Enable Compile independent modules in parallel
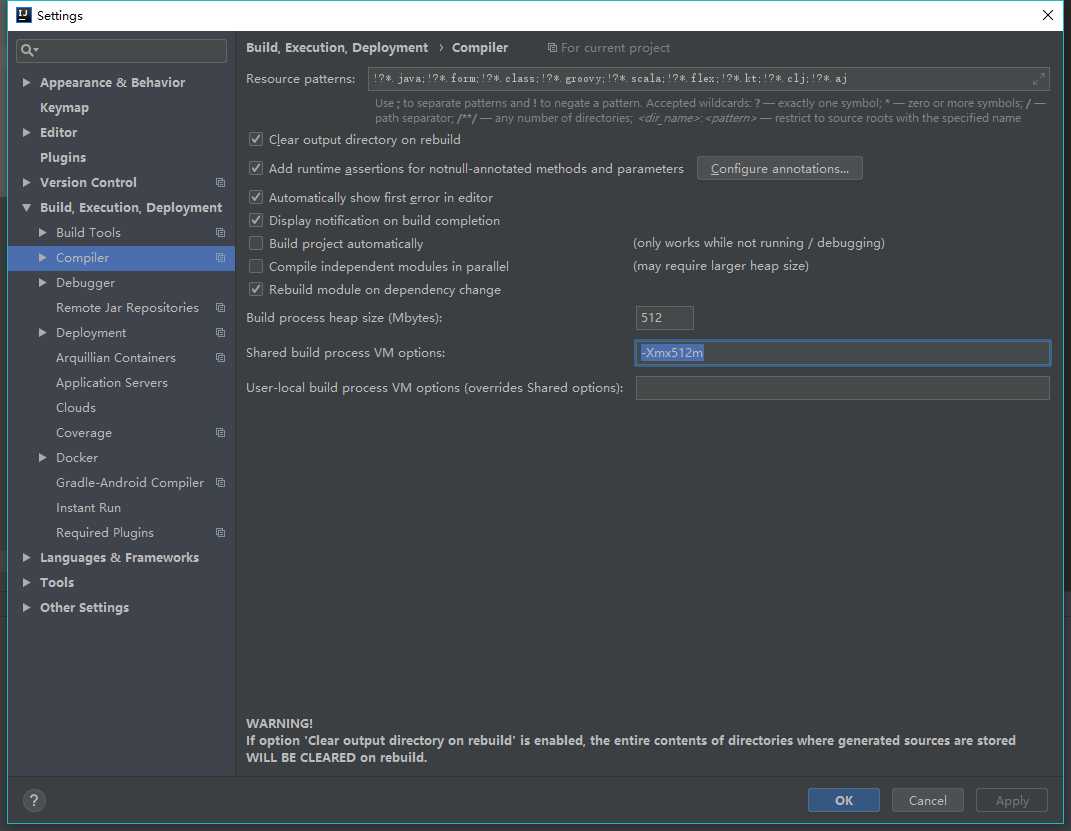1071x831 pixels. [256, 266]
